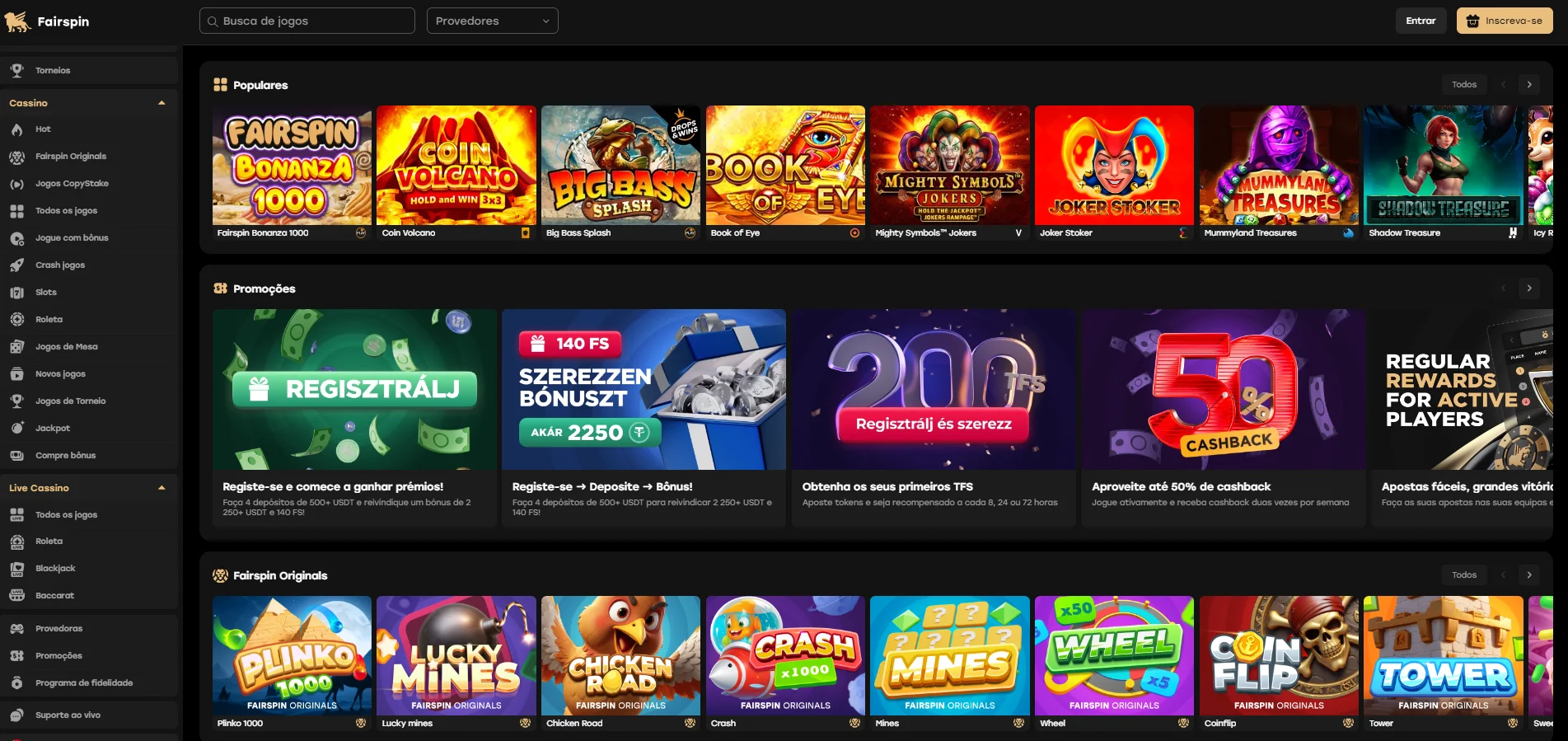
Task: Go back in Promoções carousel arrow
Action: [x=1503, y=288]
